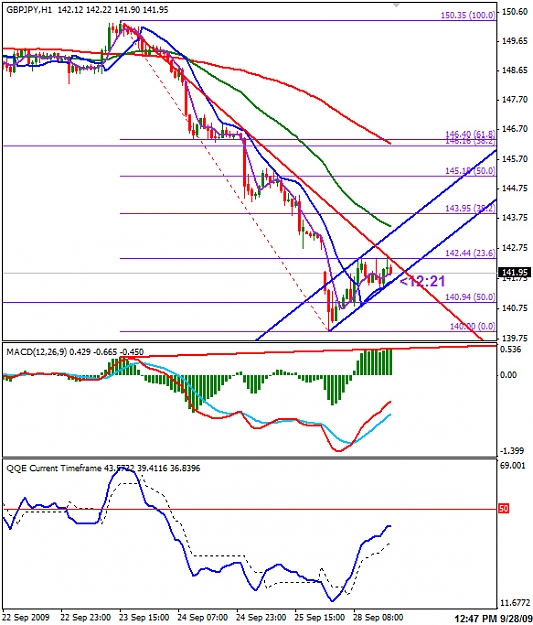Click the 0.536 MACD scale value

click(x=512, y=350)
